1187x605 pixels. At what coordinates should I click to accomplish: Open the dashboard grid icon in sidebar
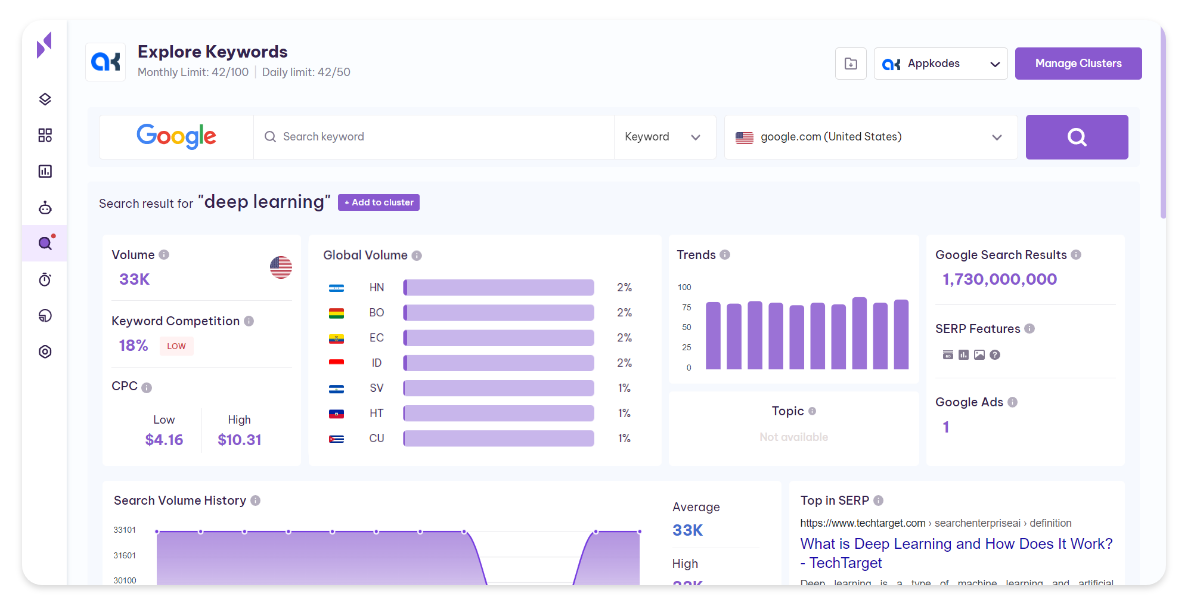point(45,135)
